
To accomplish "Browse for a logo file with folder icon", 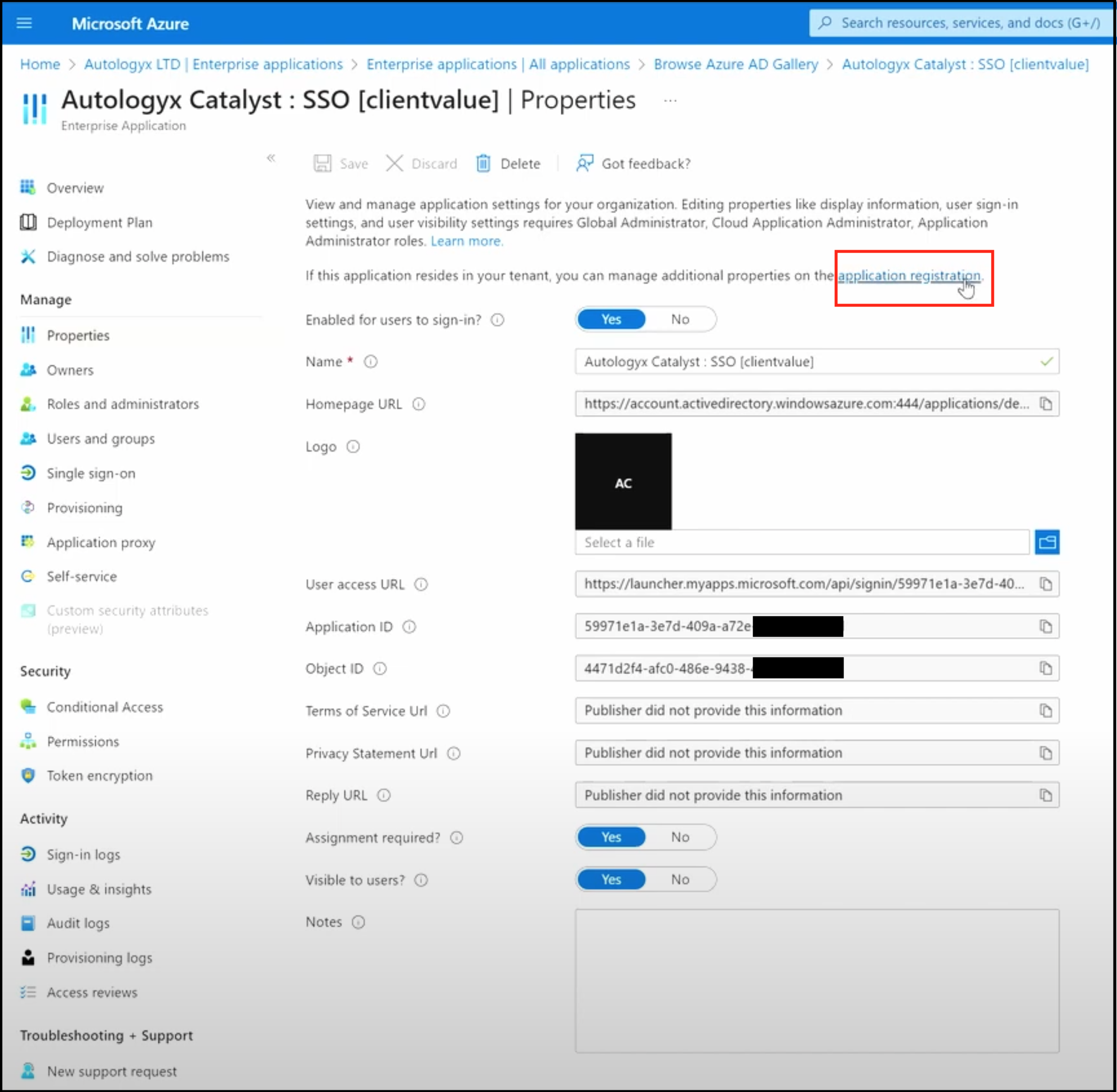I will click(x=1047, y=542).
